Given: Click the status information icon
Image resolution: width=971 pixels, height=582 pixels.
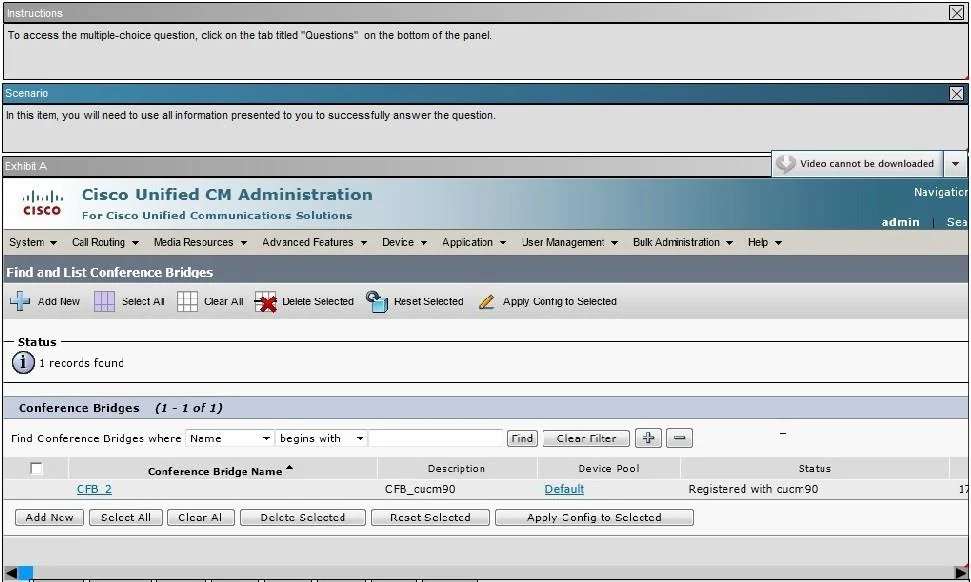Looking at the screenshot, I should (x=24, y=362).
